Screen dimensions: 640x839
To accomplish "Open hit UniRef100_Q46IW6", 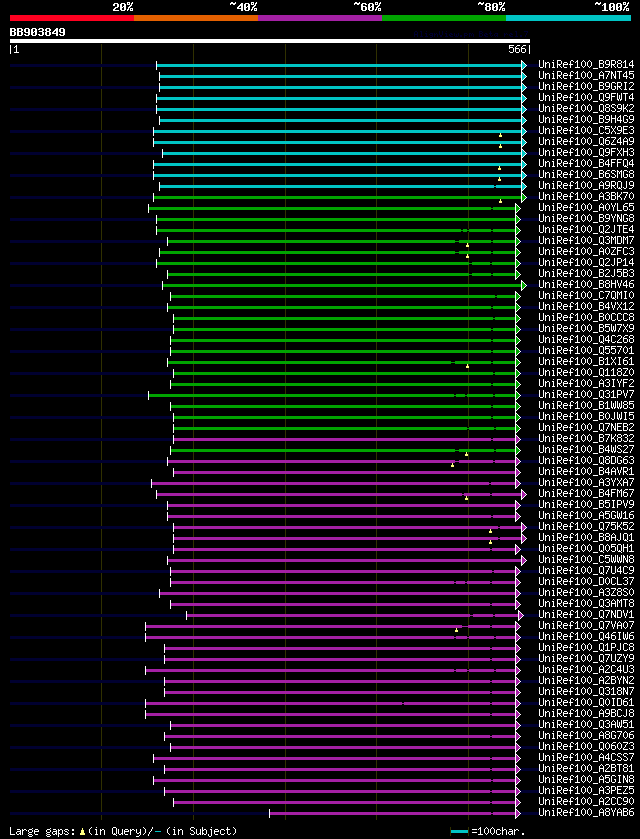I will click(586, 635).
